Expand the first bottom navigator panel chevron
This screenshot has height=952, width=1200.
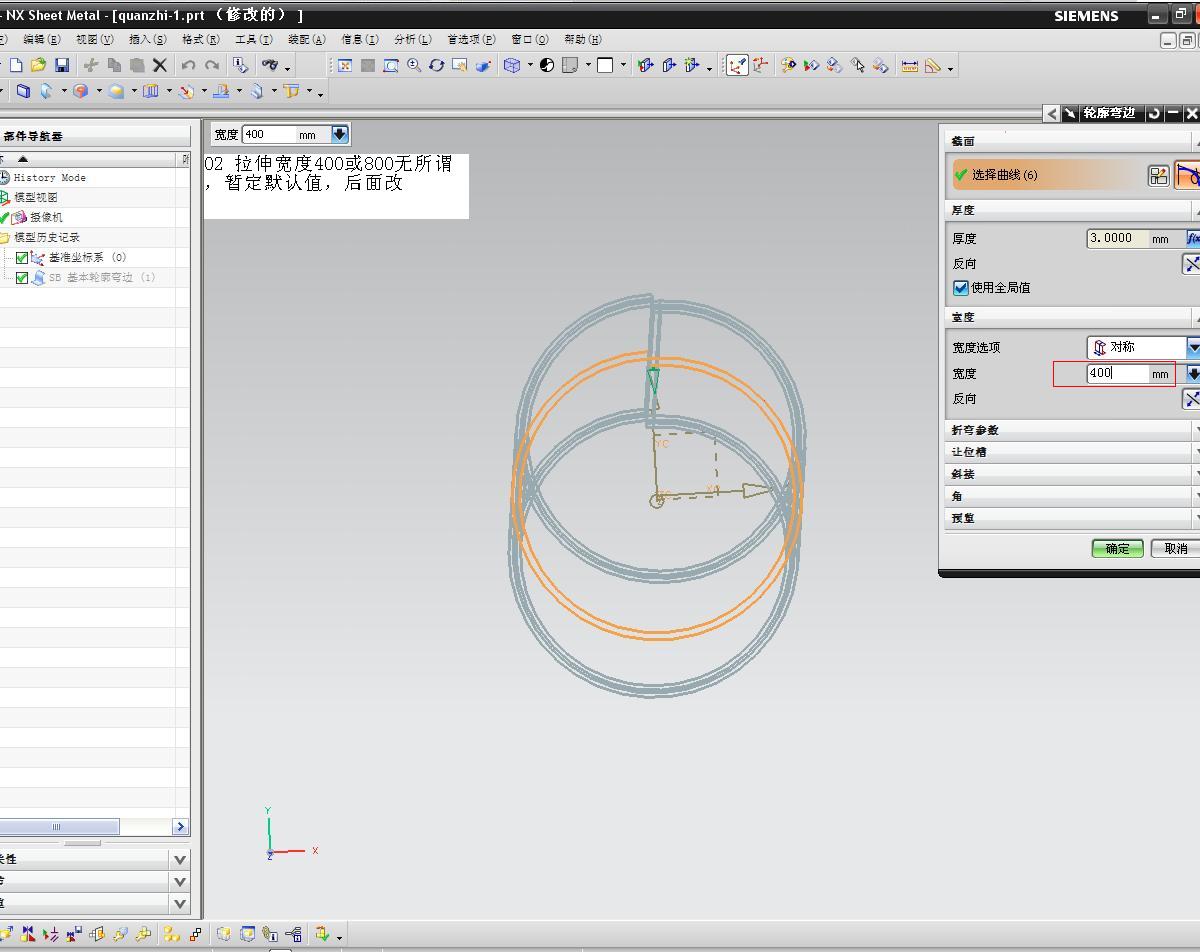(180, 859)
